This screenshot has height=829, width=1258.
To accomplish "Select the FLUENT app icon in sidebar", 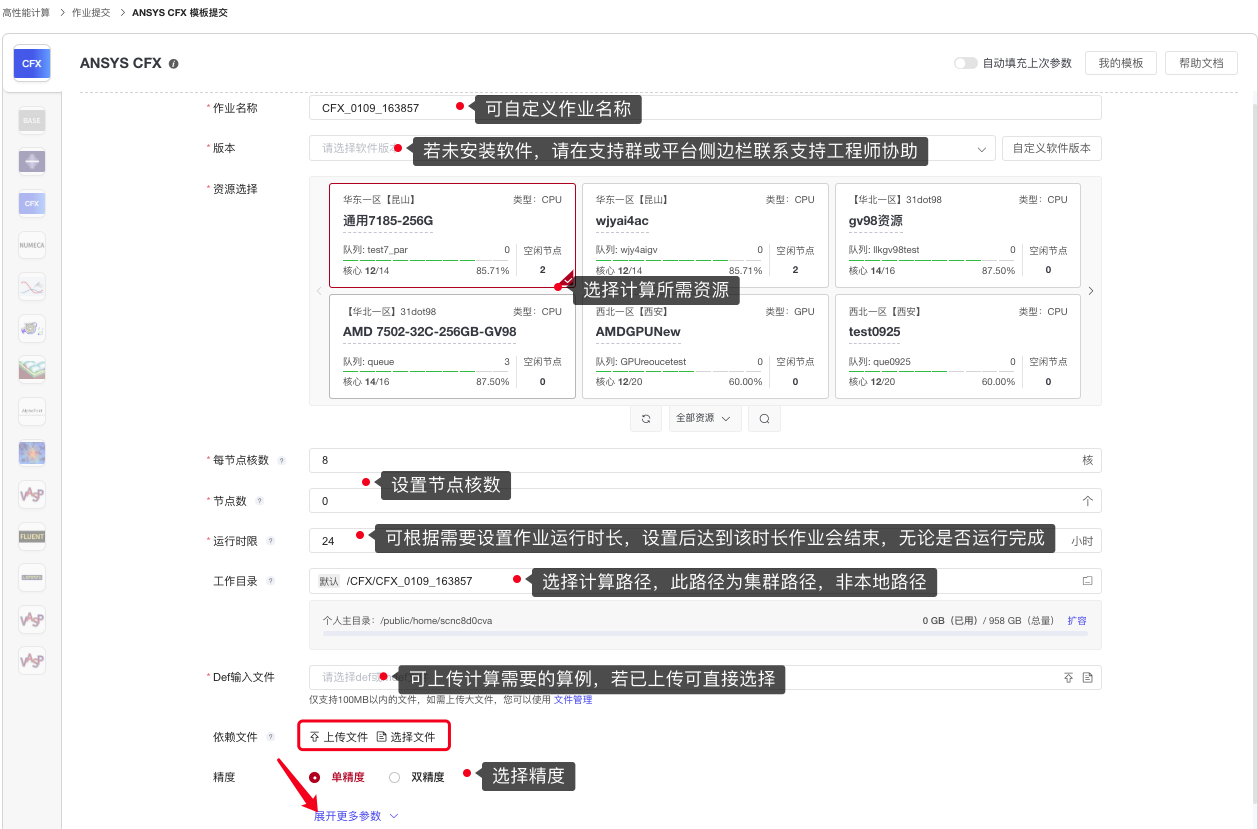I will (x=32, y=536).
